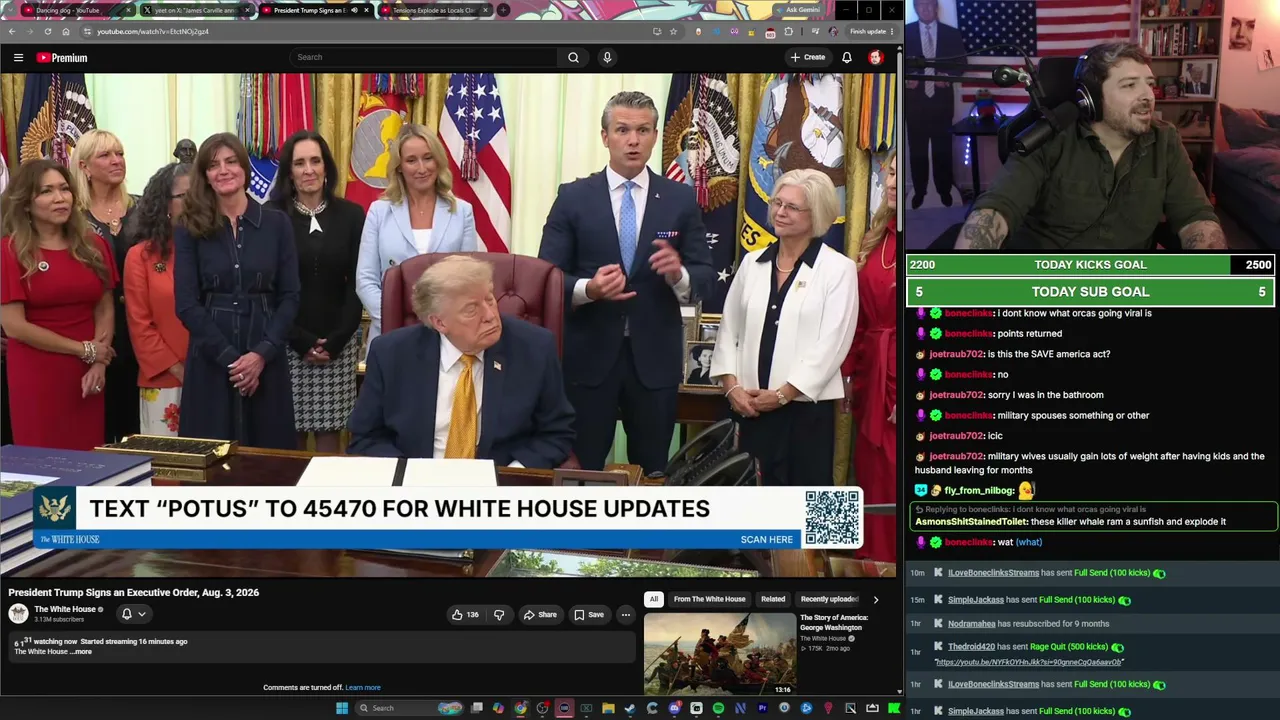Select the From The White House chip

pyautogui.click(x=709, y=599)
